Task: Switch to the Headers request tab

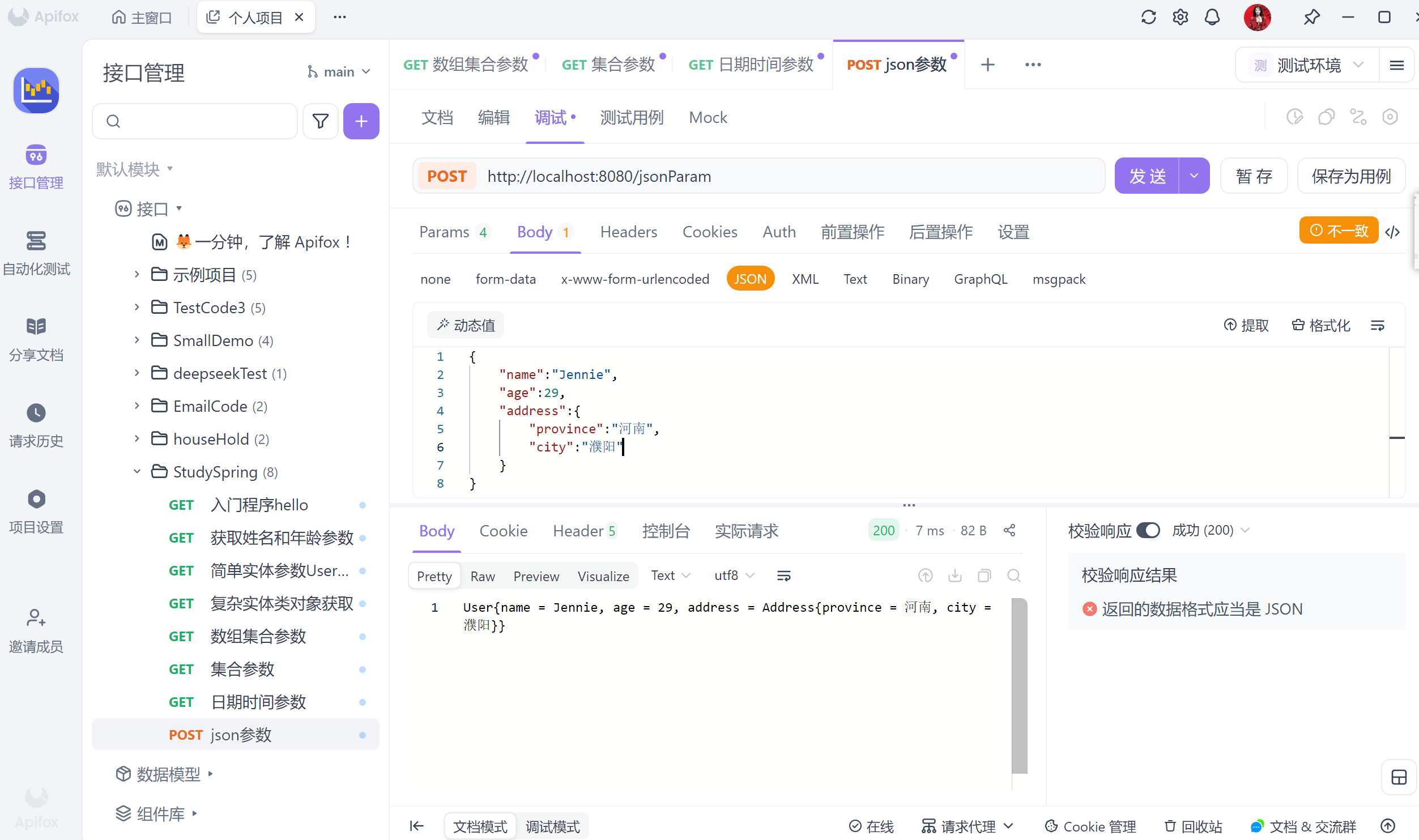Action: 628,232
